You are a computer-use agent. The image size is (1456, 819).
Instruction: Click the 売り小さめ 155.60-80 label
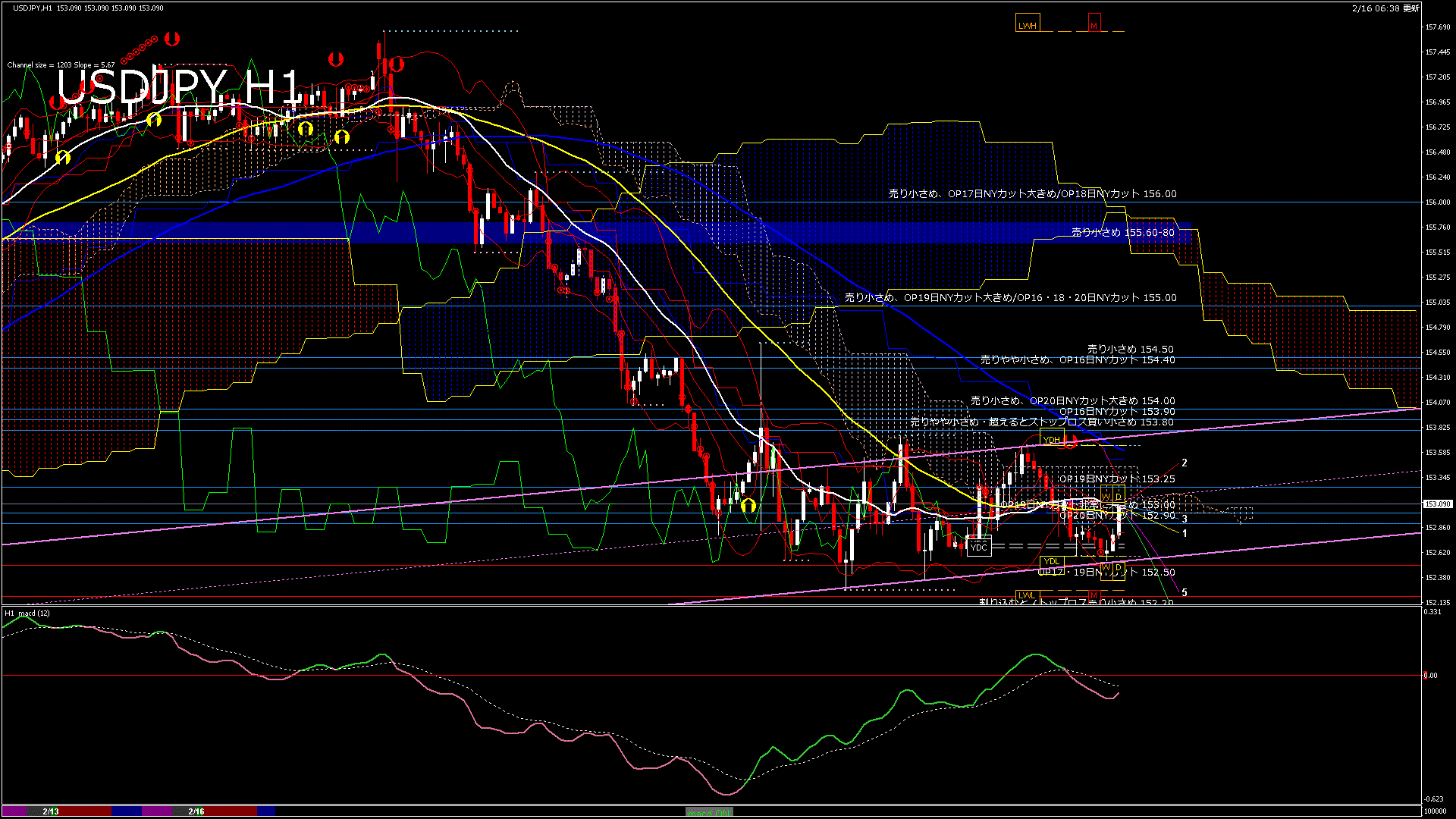1122,233
